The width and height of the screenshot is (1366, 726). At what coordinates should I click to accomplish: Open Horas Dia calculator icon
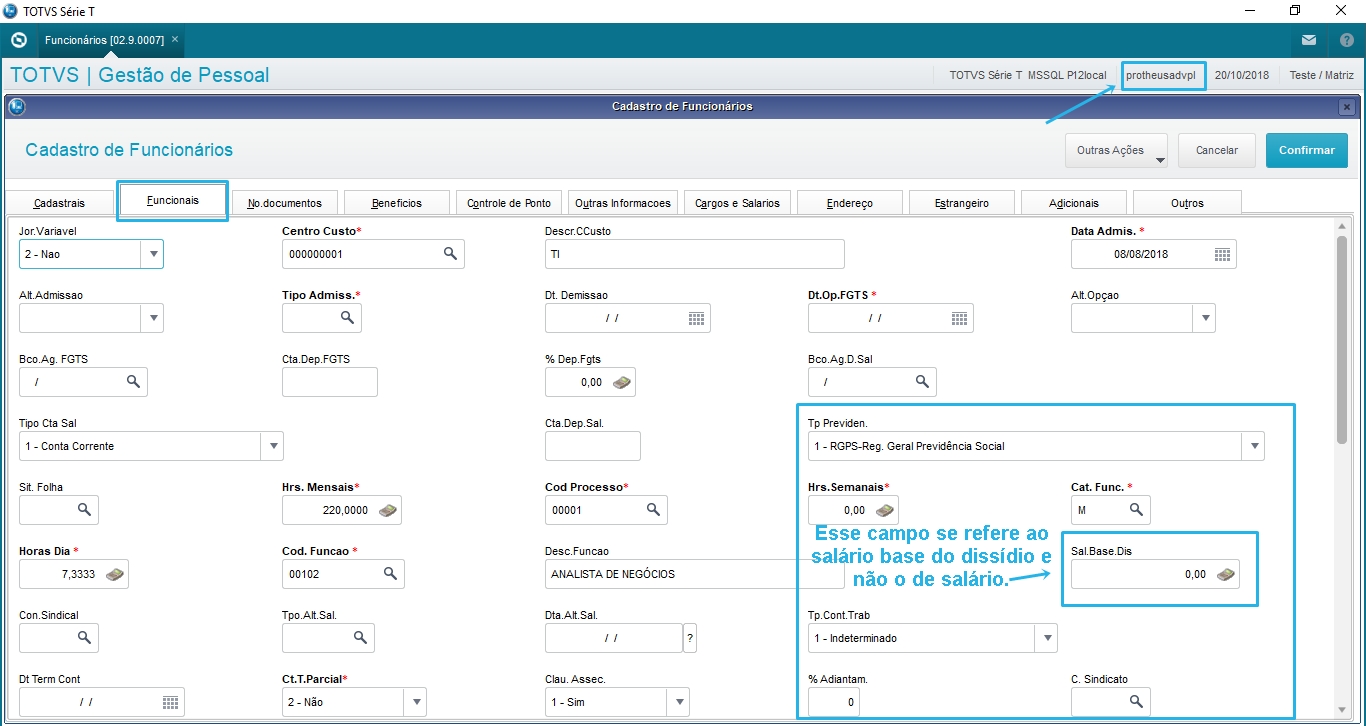(x=116, y=574)
